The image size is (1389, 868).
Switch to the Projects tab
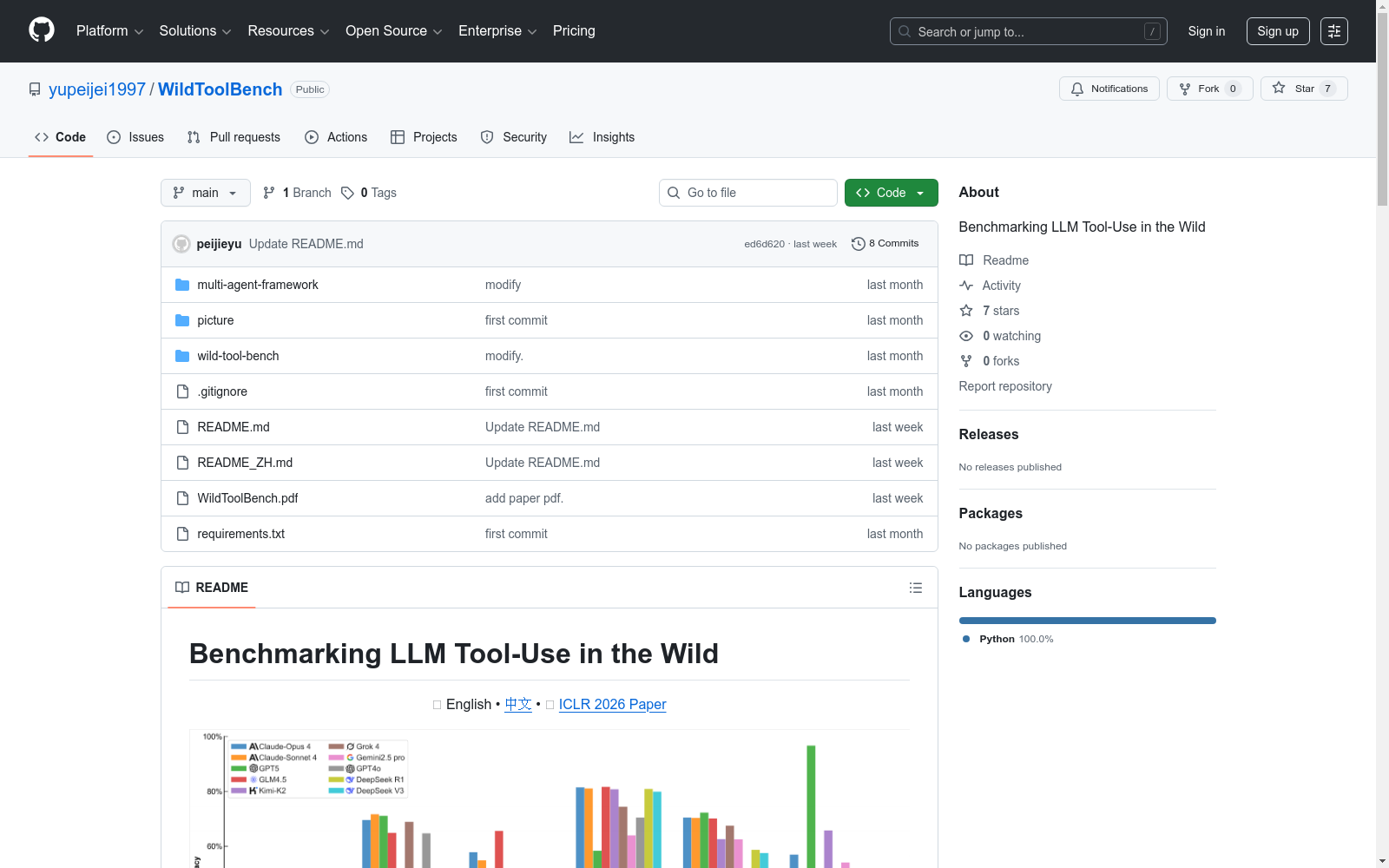[424, 137]
